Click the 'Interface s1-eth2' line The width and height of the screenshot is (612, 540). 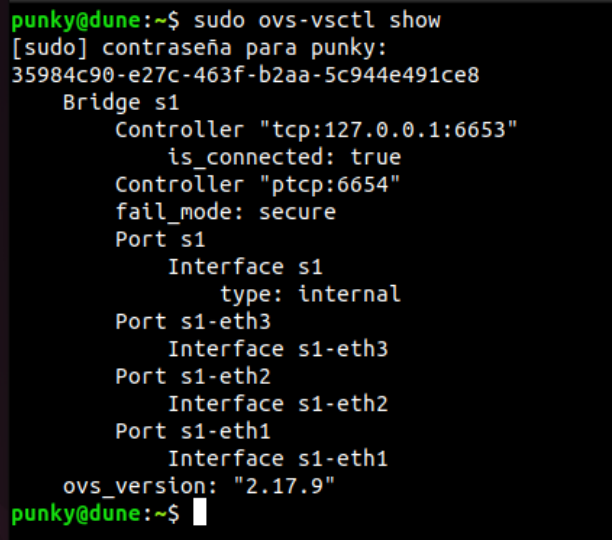coord(278,404)
